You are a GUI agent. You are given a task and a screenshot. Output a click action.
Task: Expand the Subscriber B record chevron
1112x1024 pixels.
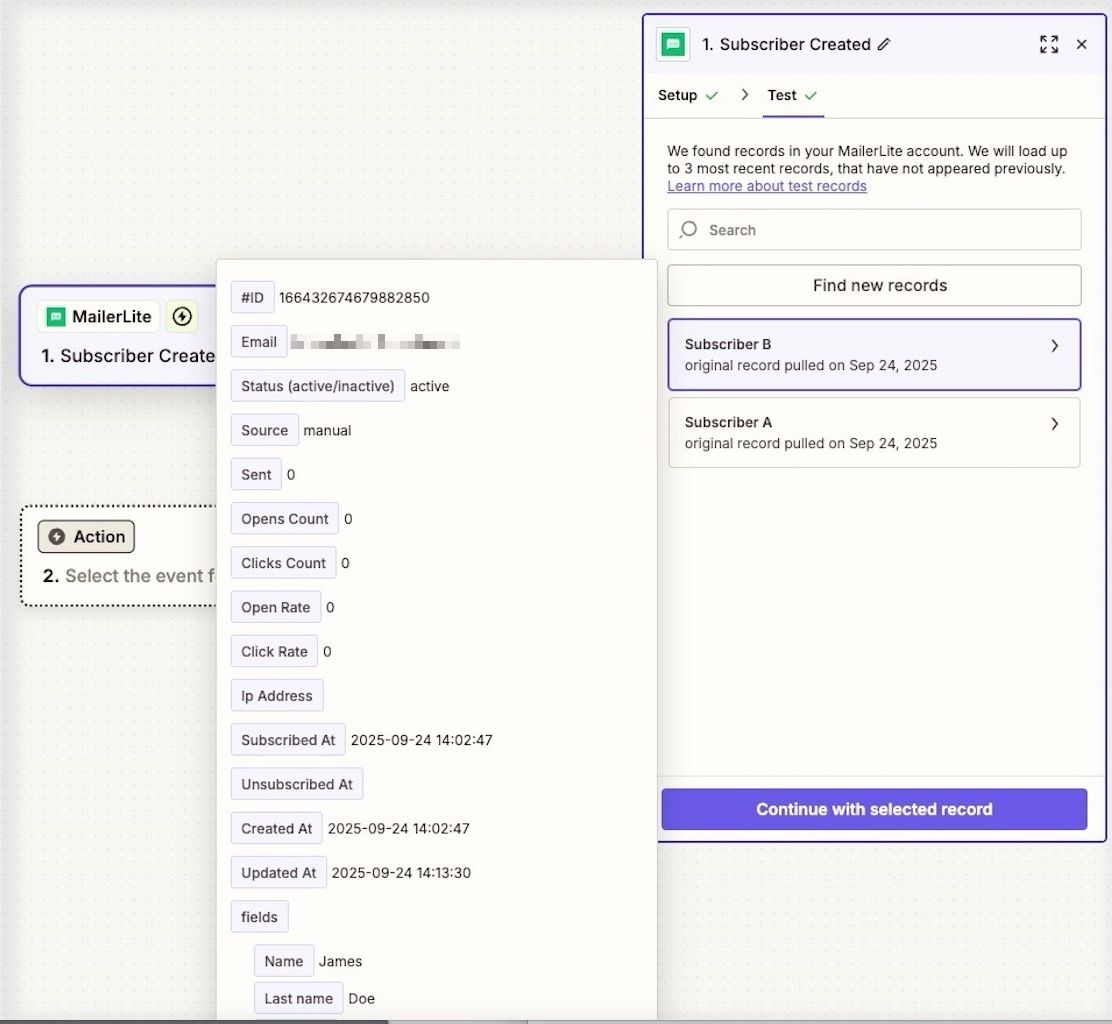click(x=1055, y=345)
